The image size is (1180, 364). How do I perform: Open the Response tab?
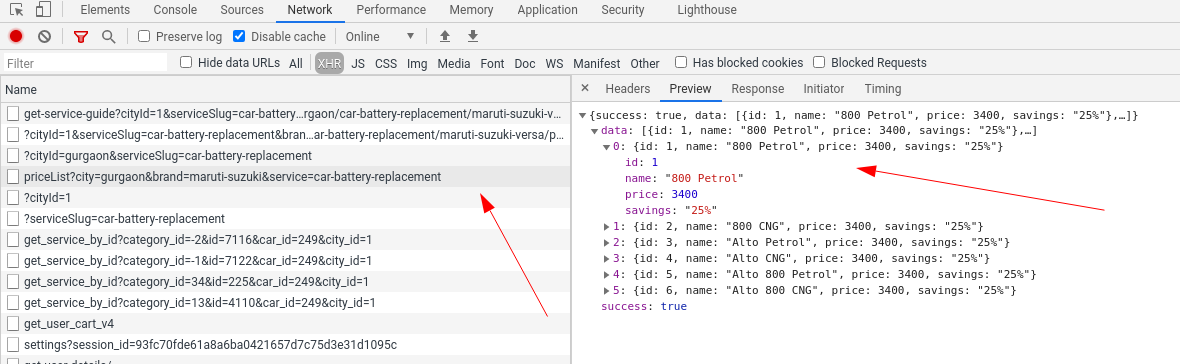[x=757, y=89]
